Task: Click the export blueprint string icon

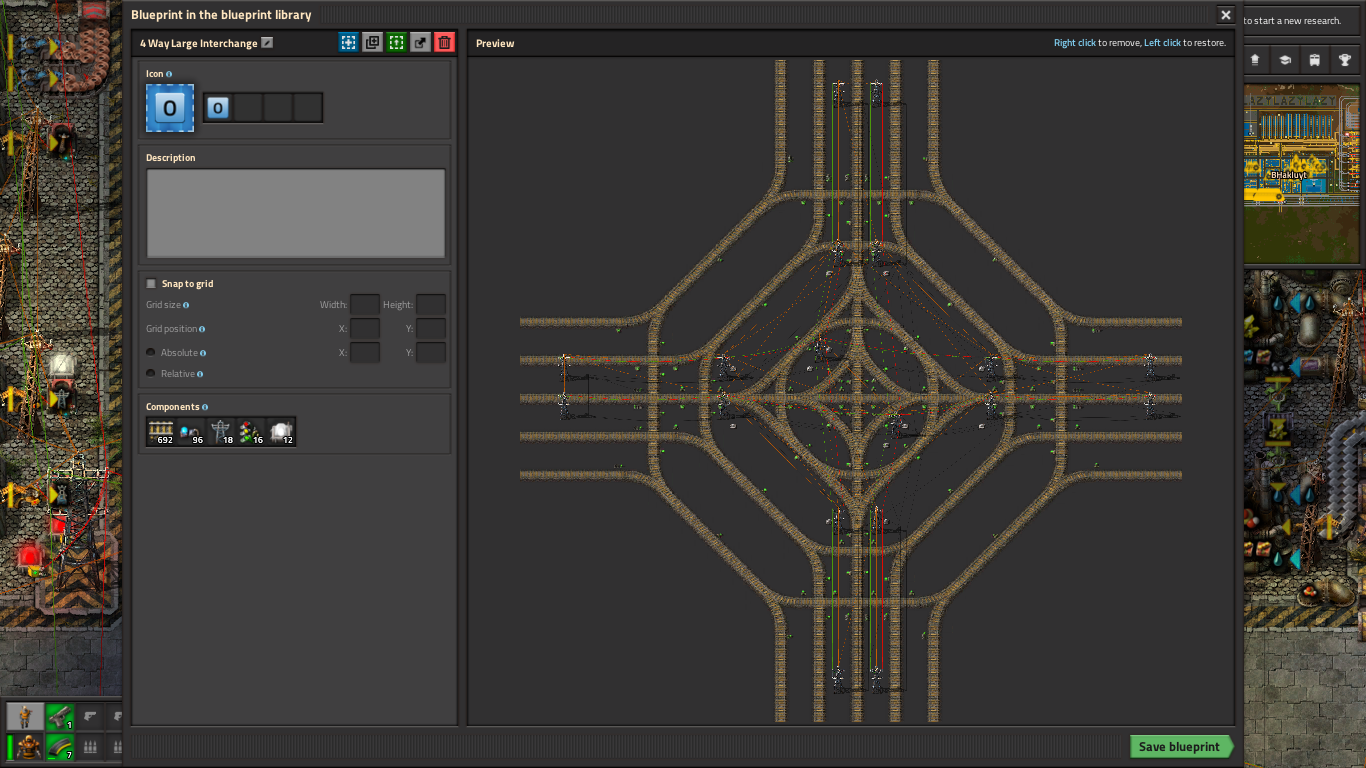Action: click(x=421, y=43)
